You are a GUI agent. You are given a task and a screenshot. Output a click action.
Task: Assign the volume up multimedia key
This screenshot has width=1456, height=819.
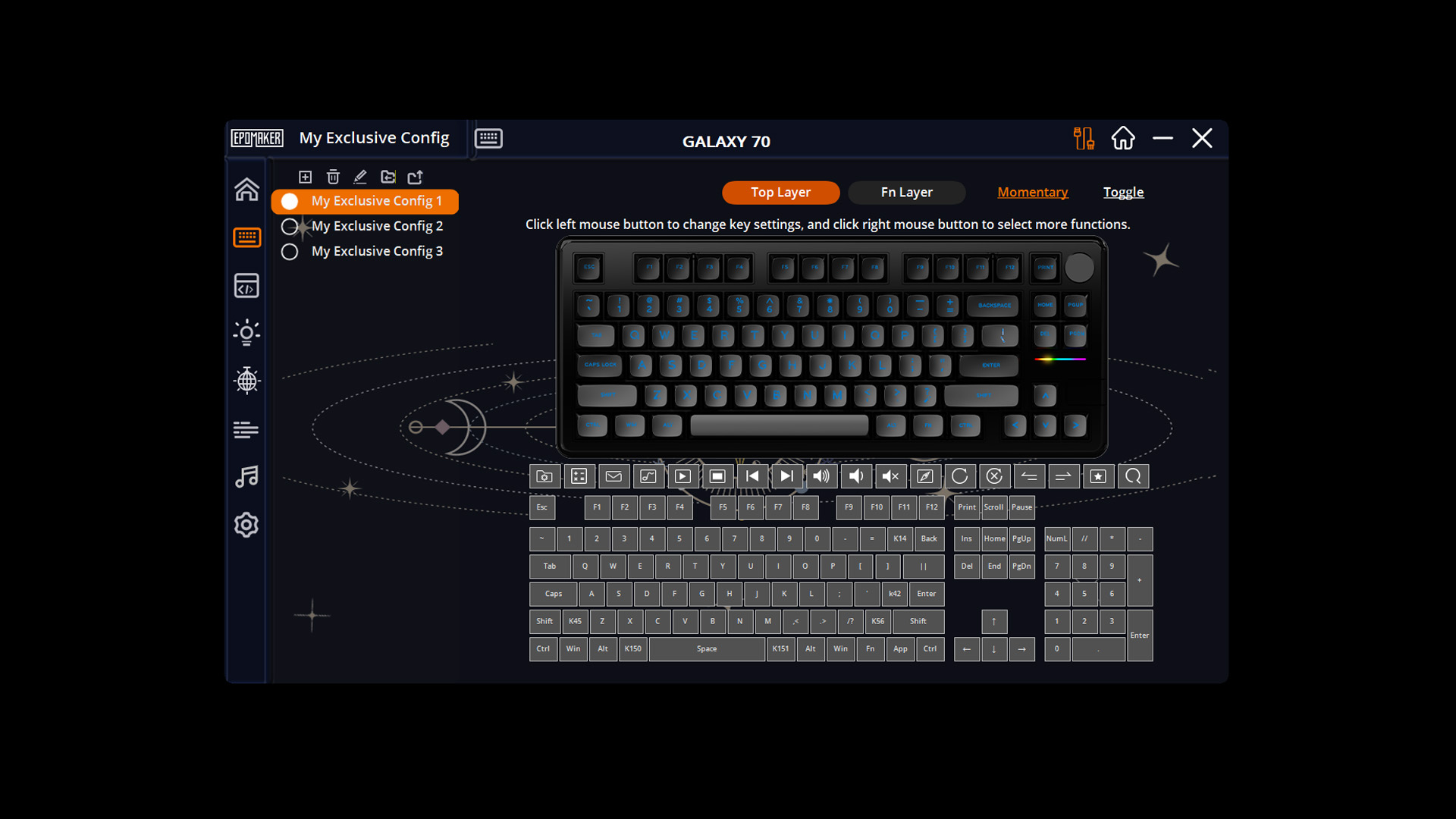pos(821,476)
